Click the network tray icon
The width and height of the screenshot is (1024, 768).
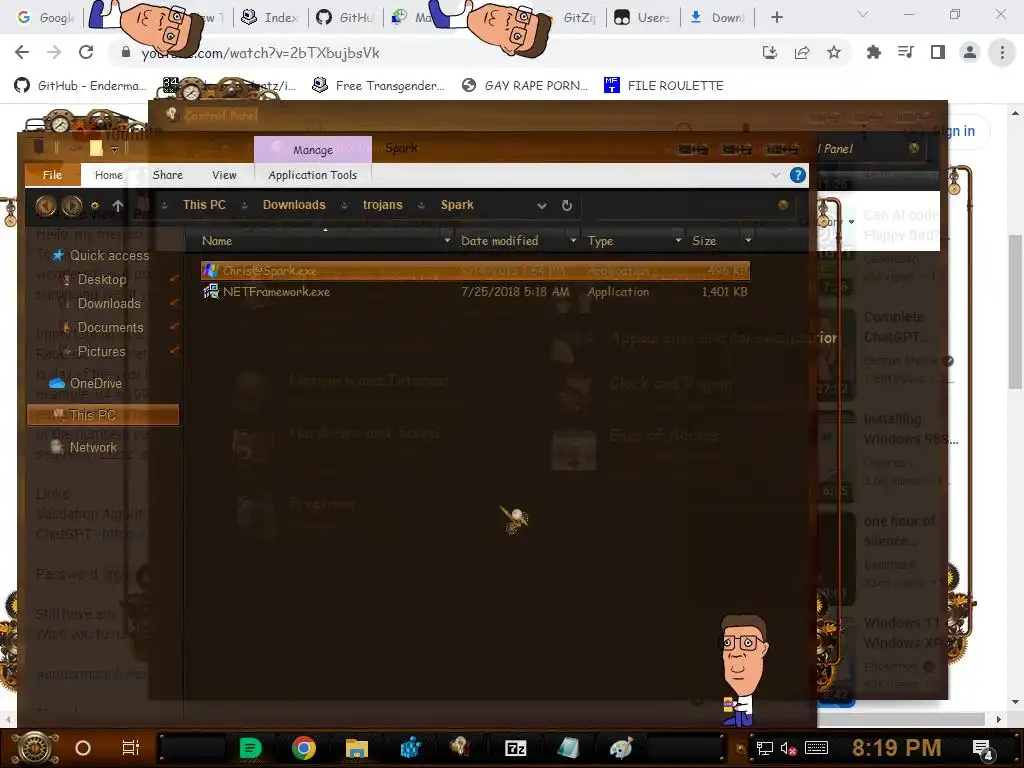click(x=765, y=748)
